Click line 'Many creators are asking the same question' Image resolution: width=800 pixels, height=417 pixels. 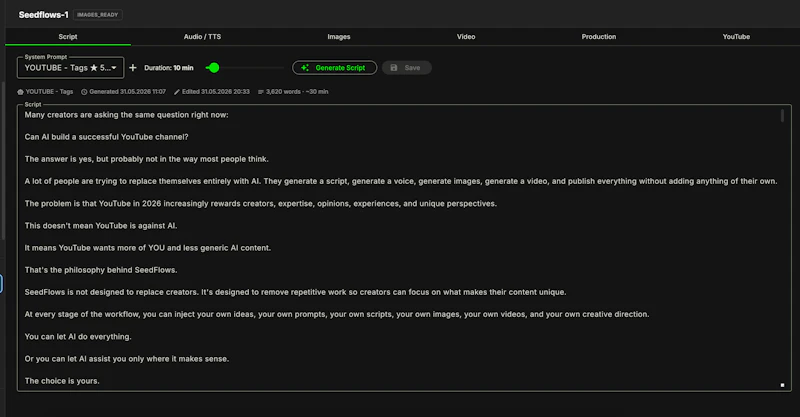[127, 115]
